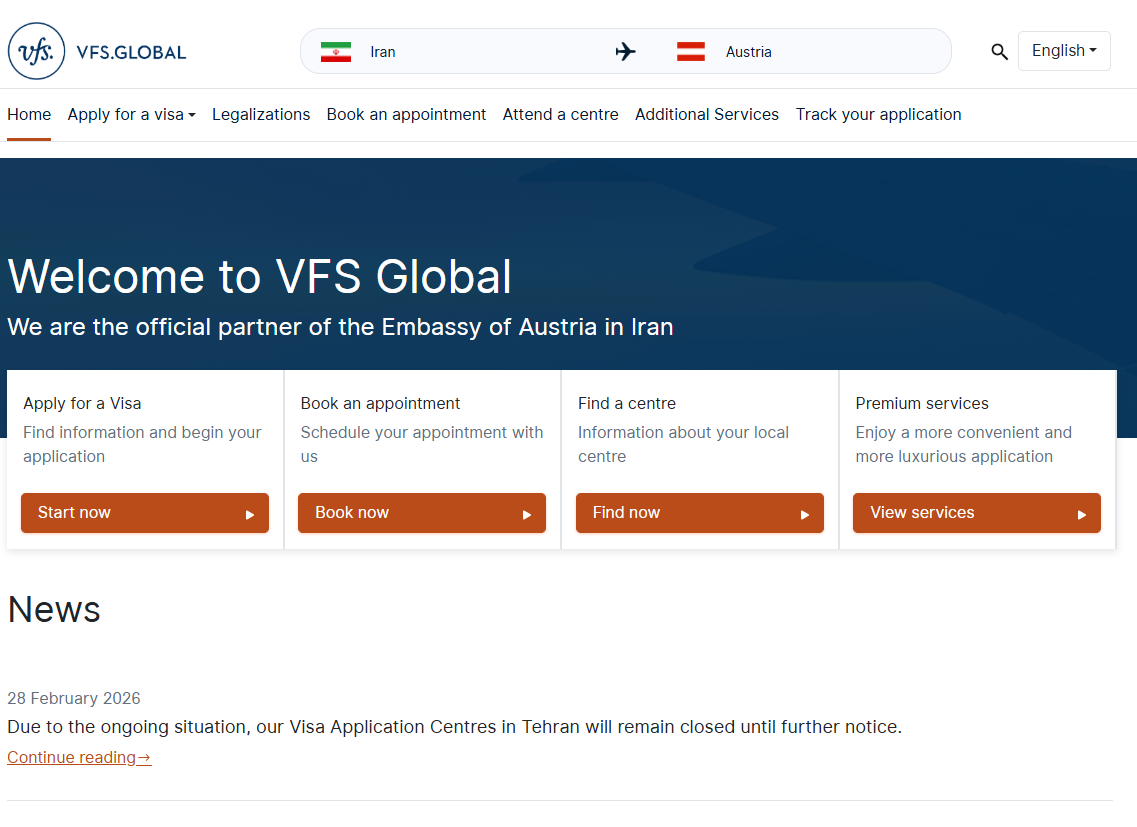This screenshot has height=827, width=1137.
Task: Click the Start now button
Action: (145, 513)
